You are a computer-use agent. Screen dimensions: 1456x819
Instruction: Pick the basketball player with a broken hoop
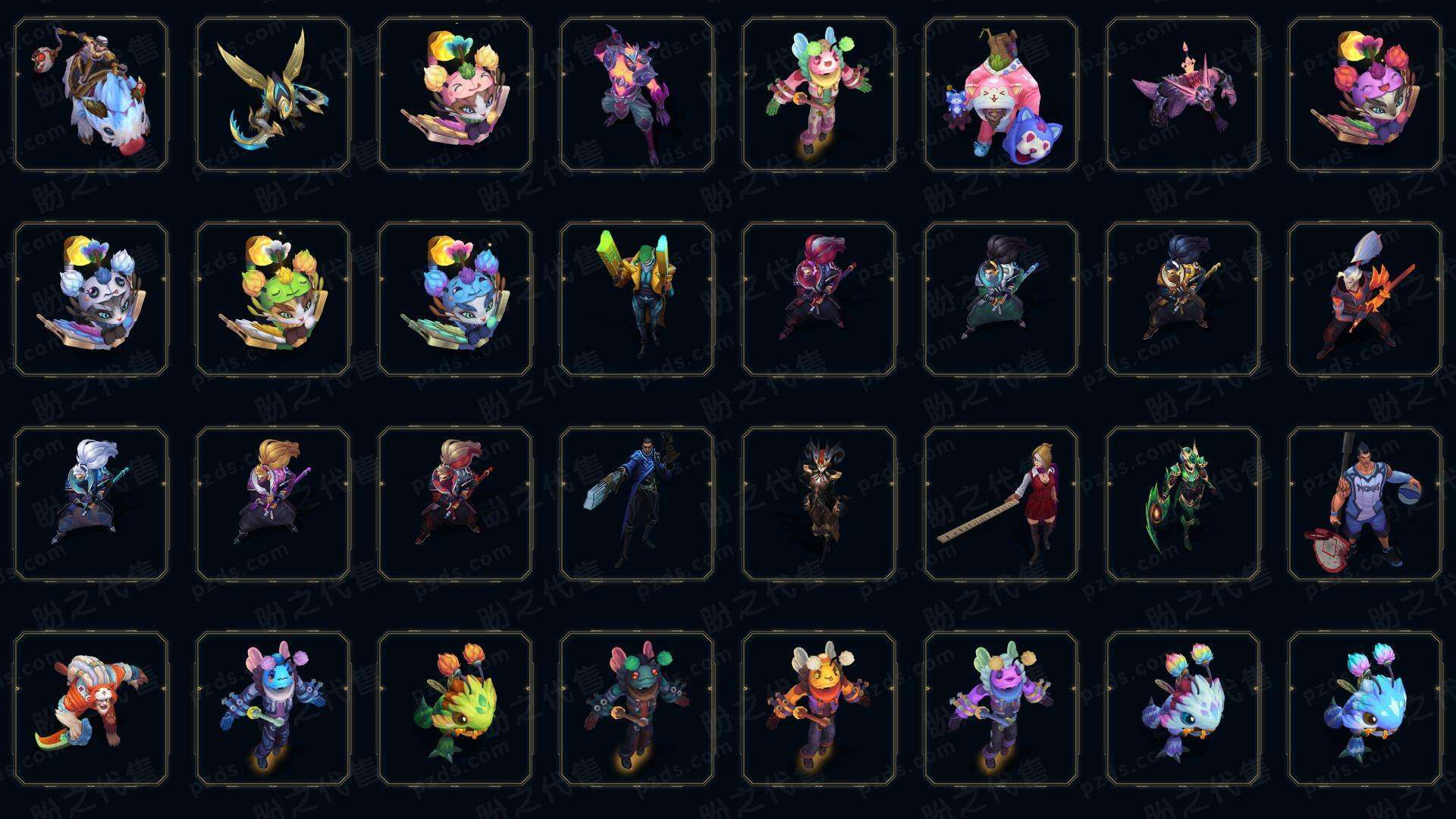click(x=1365, y=504)
